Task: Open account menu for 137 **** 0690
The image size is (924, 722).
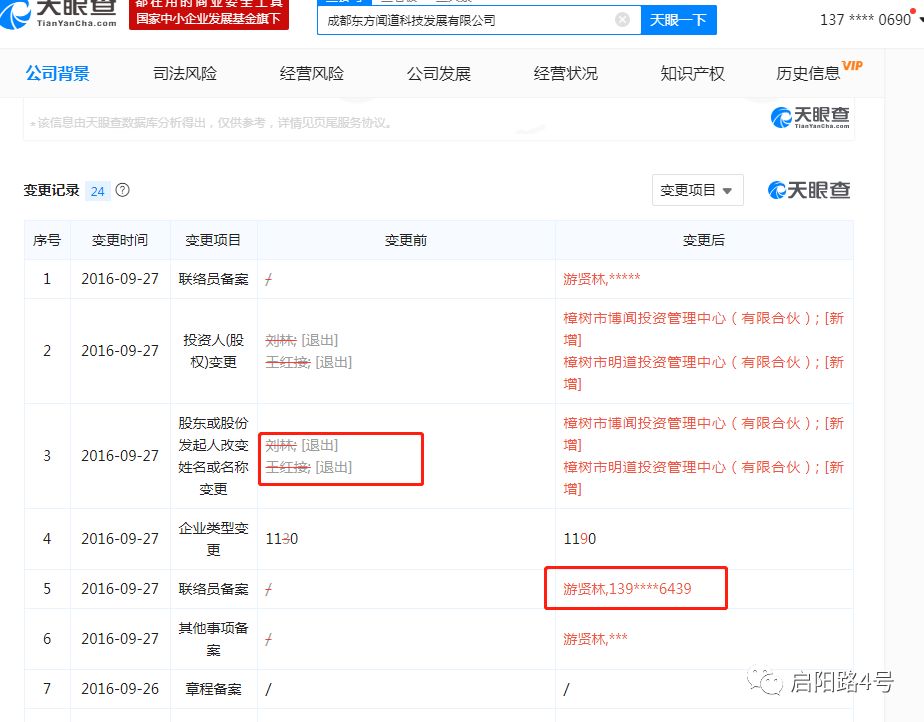Action: 871,20
